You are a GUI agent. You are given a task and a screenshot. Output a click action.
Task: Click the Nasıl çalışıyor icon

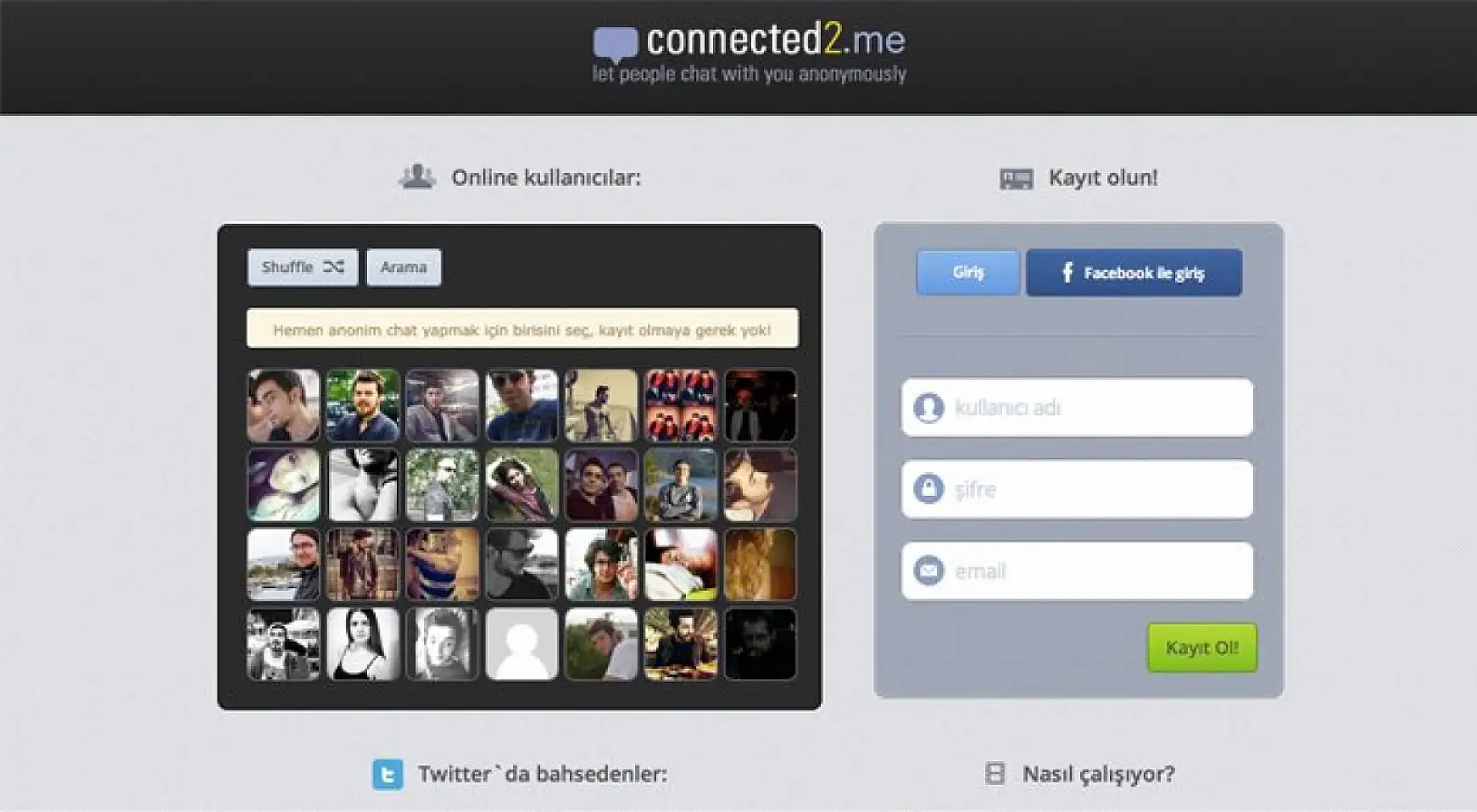click(x=995, y=773)
